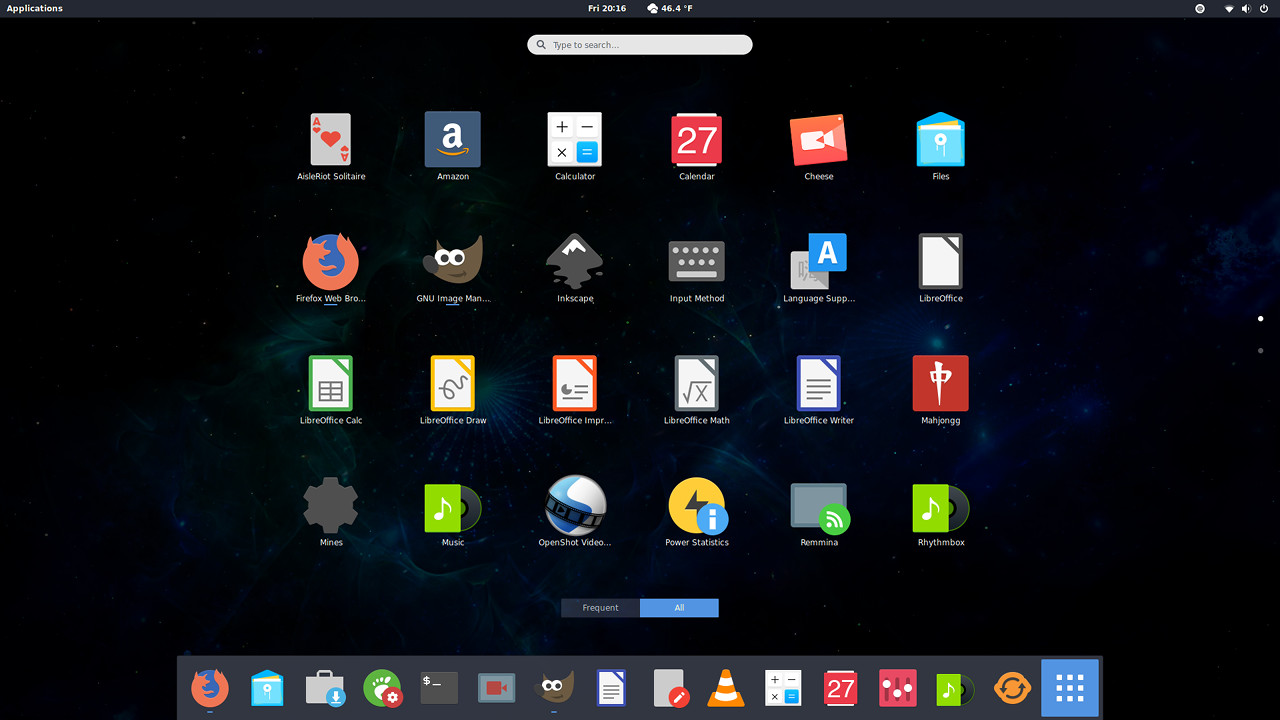
Task: Click the circular tray indicator left of Wi-Fi
Action: [x=1200, y=8]
